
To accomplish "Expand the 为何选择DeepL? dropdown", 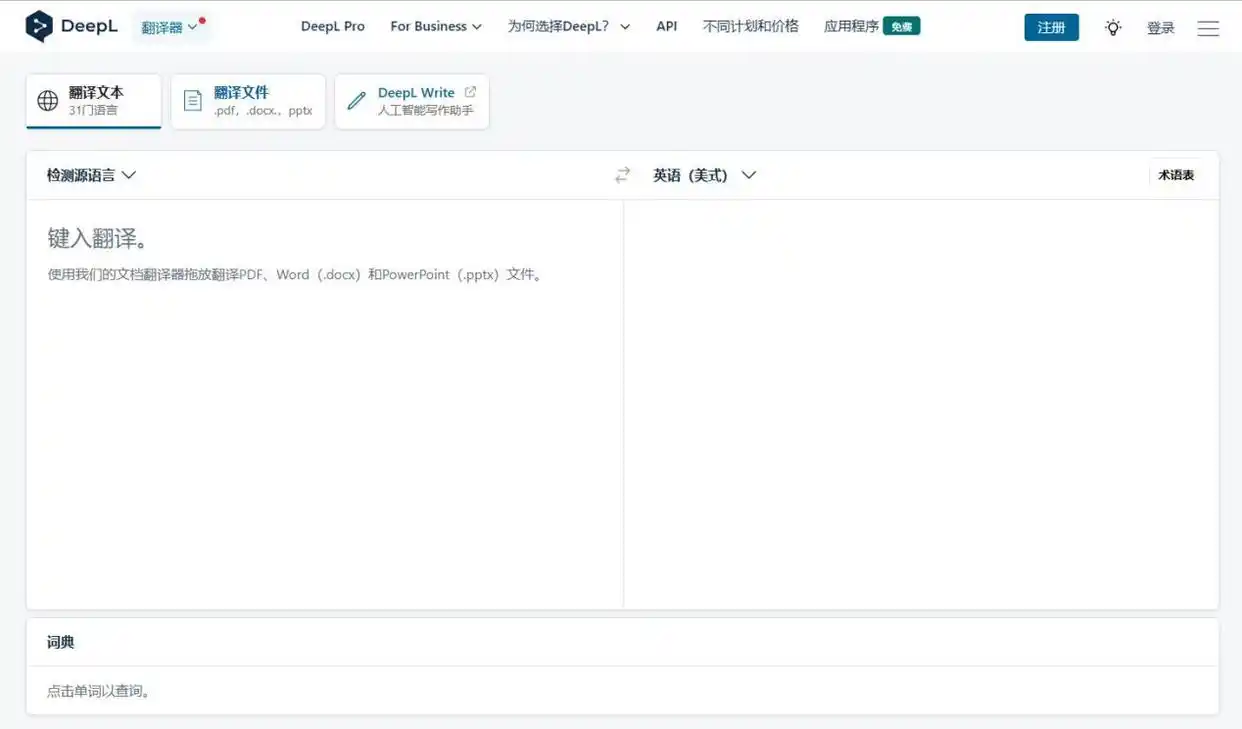I will [x=569, y=26].
